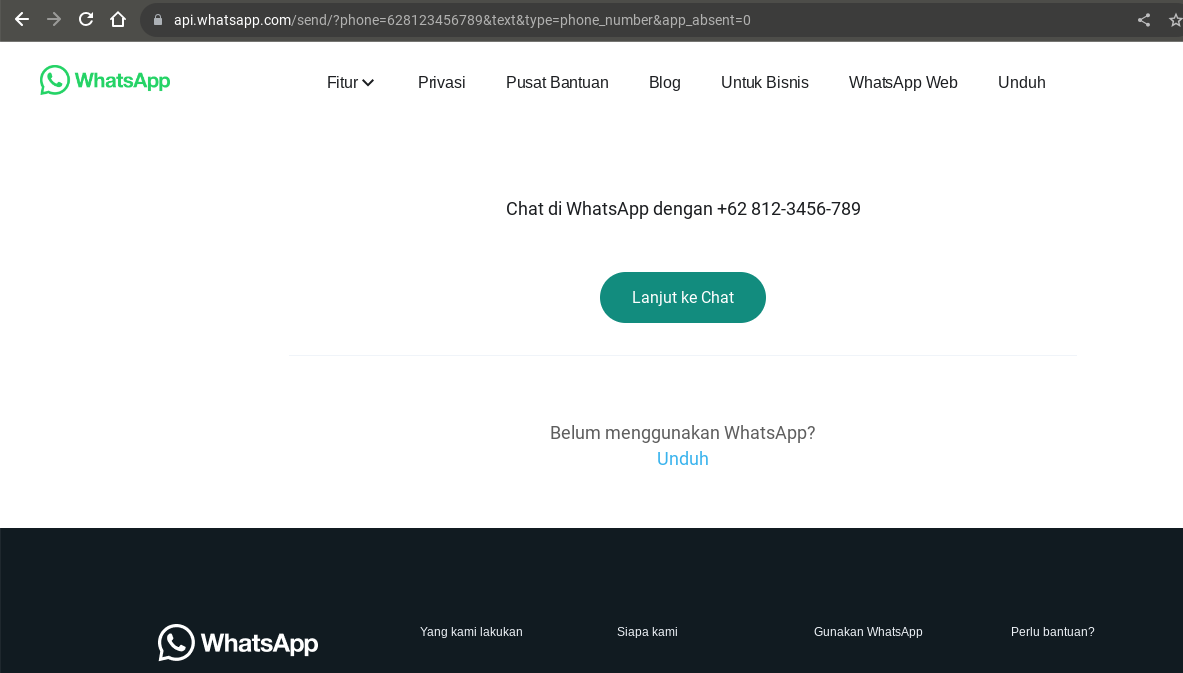Expand the Fitur dropdown menu
Image resolution: width=1183 pixels, height=673 pixels.
point(350,82)
